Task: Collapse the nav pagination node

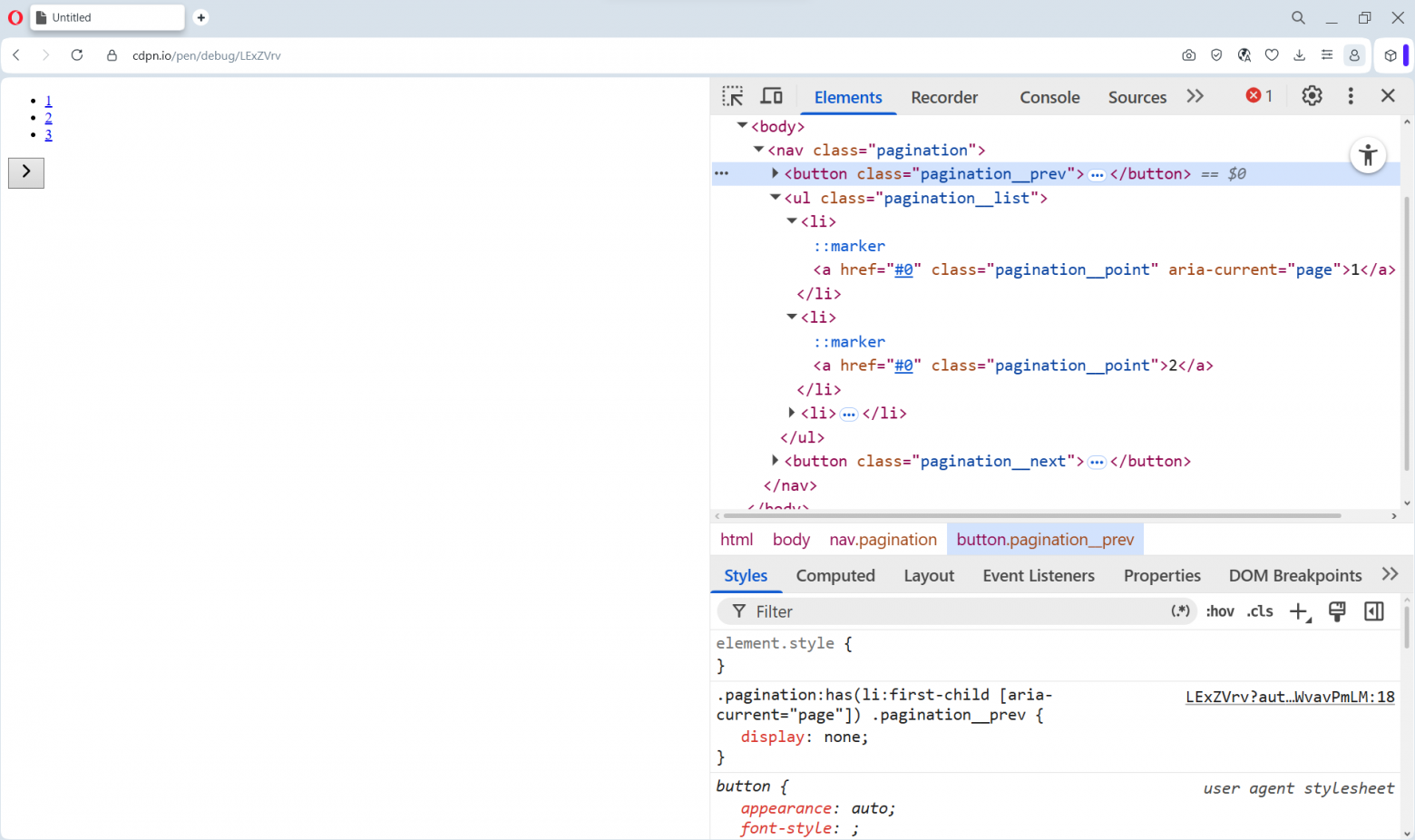Action: [758, 149]
